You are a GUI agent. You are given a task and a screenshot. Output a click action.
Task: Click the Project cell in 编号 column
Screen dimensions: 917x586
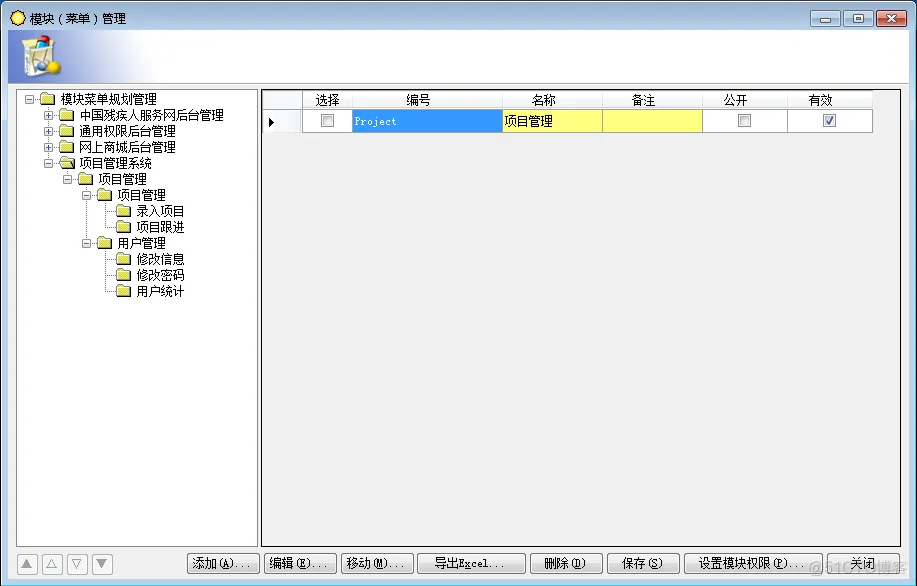click(x=427, y=121)
